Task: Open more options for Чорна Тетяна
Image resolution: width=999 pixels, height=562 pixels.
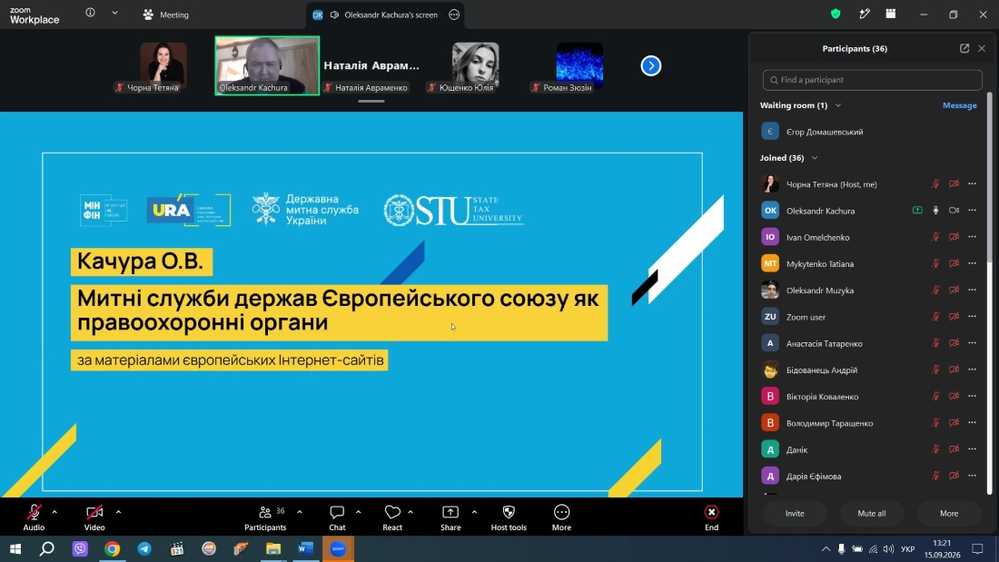Action: coord(972,184)
